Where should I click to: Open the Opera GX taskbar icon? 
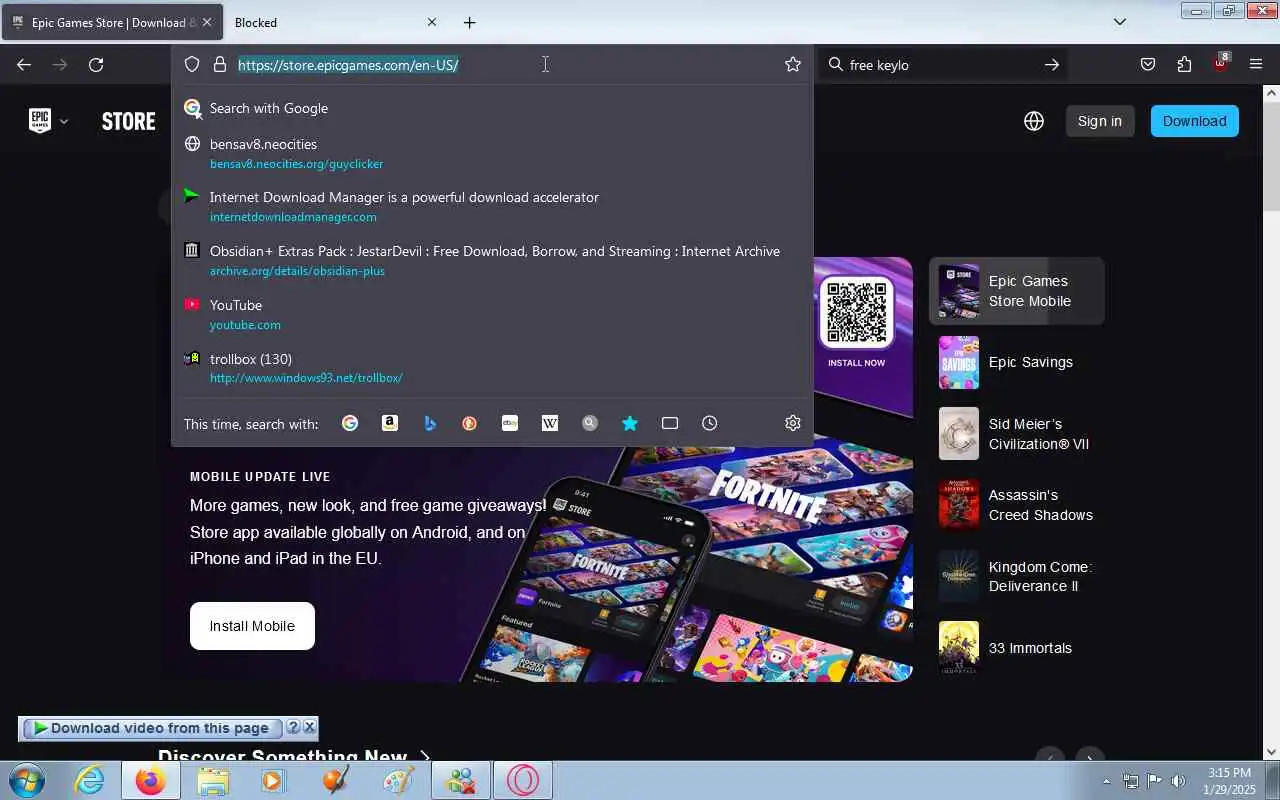click(x=522, y=780)
